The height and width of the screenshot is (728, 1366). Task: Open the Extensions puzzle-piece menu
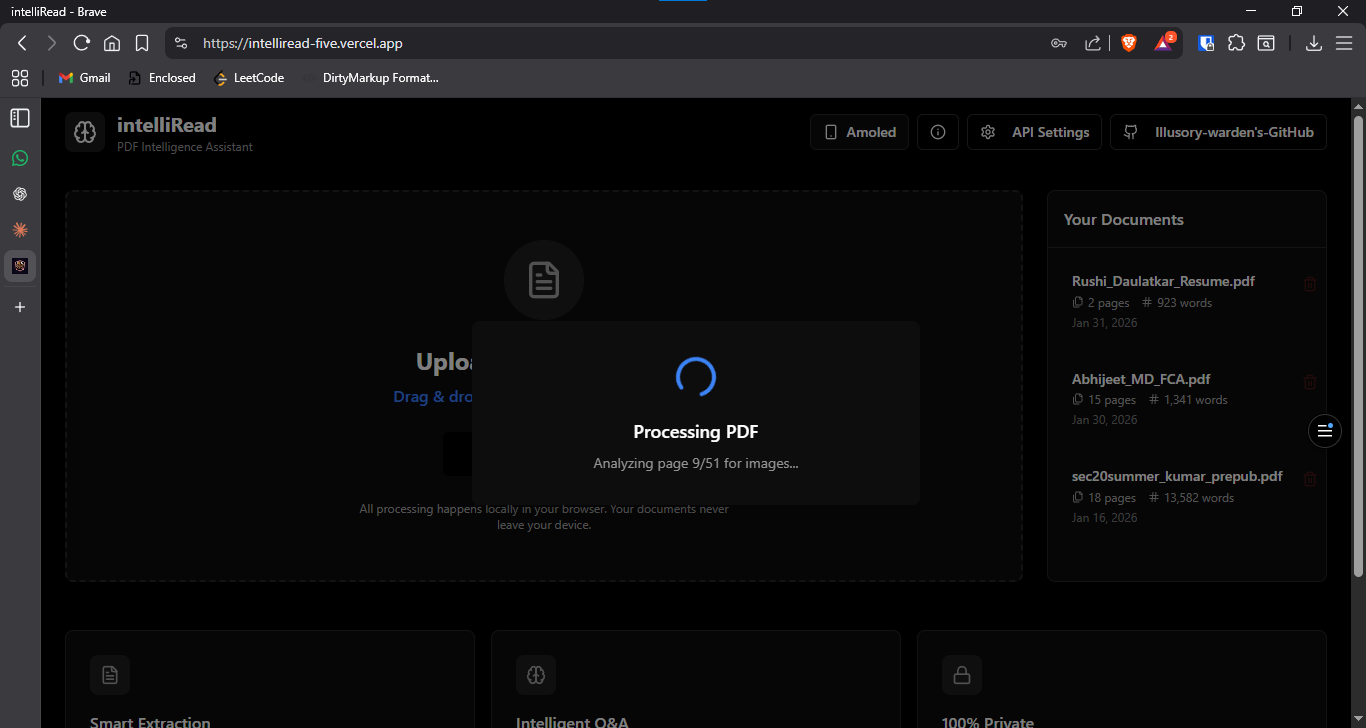coord(1237,43)
